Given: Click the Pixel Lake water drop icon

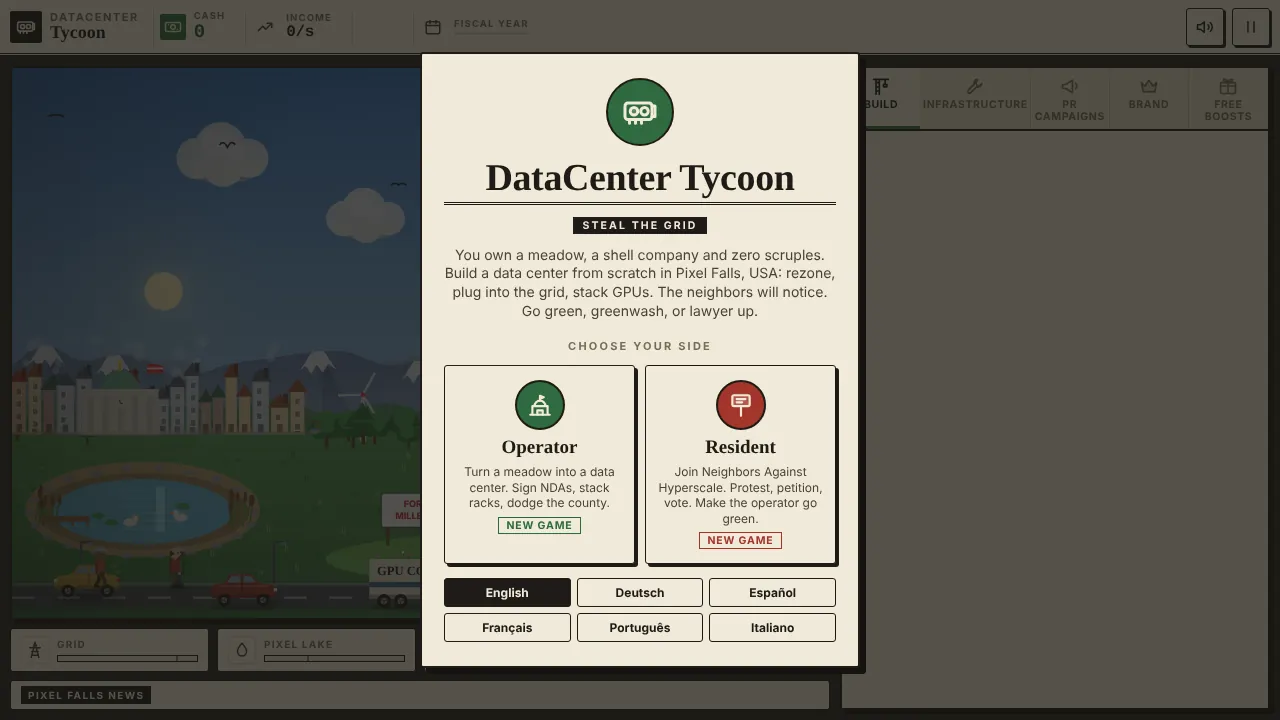Looking at the screenshot, I should coord(241,650).
